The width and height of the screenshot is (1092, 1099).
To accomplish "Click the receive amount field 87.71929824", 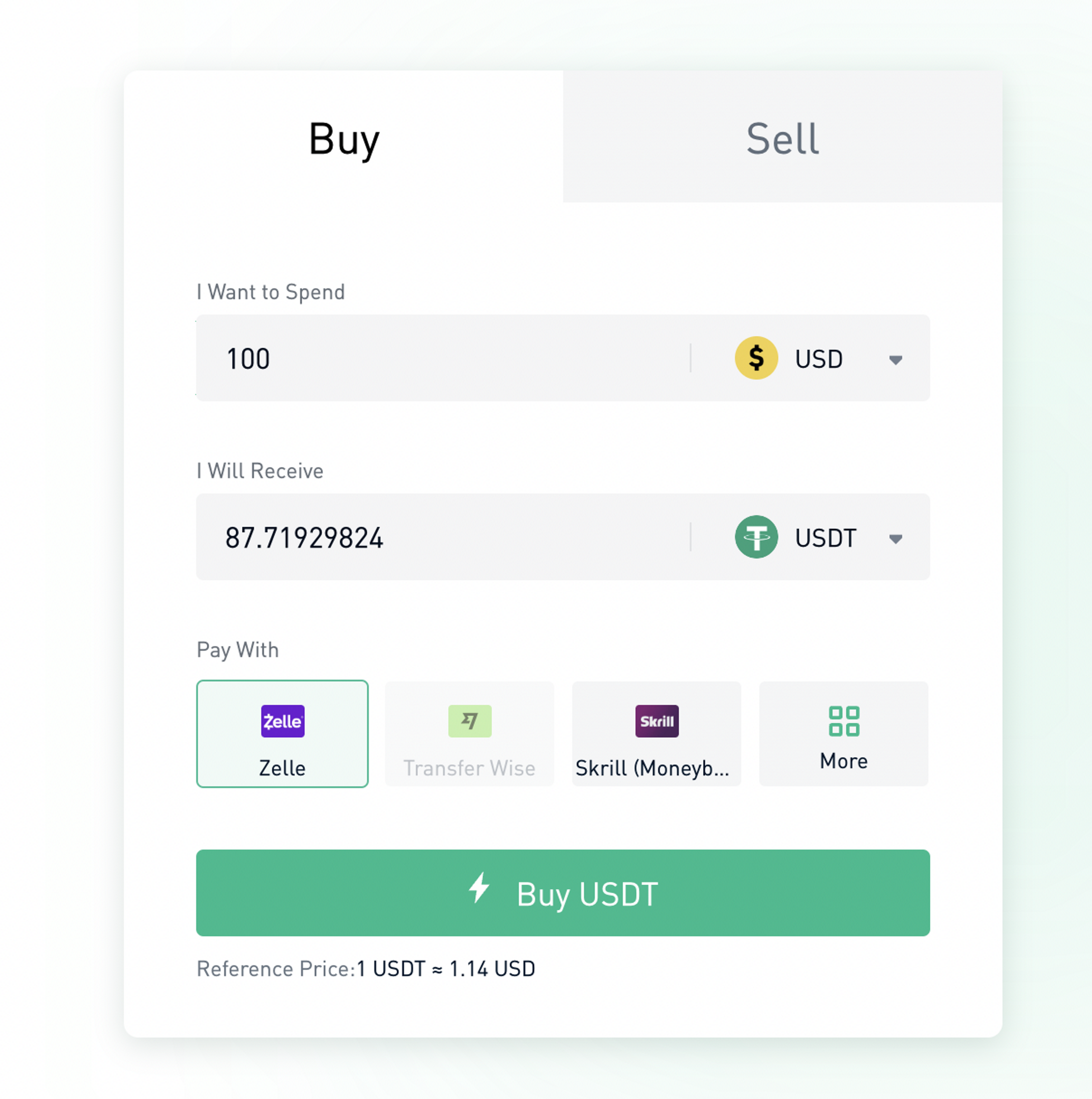I will coord(442,537).
